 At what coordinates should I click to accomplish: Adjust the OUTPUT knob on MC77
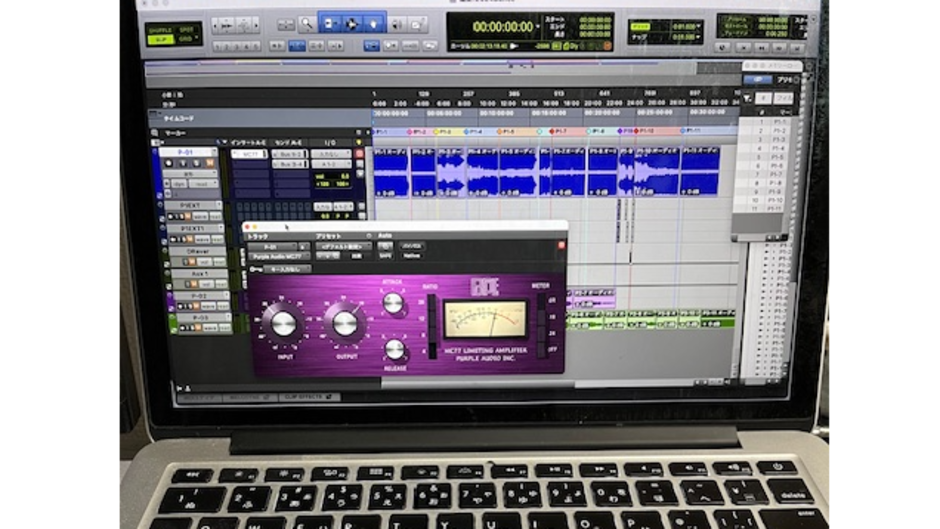pos(345,324)
